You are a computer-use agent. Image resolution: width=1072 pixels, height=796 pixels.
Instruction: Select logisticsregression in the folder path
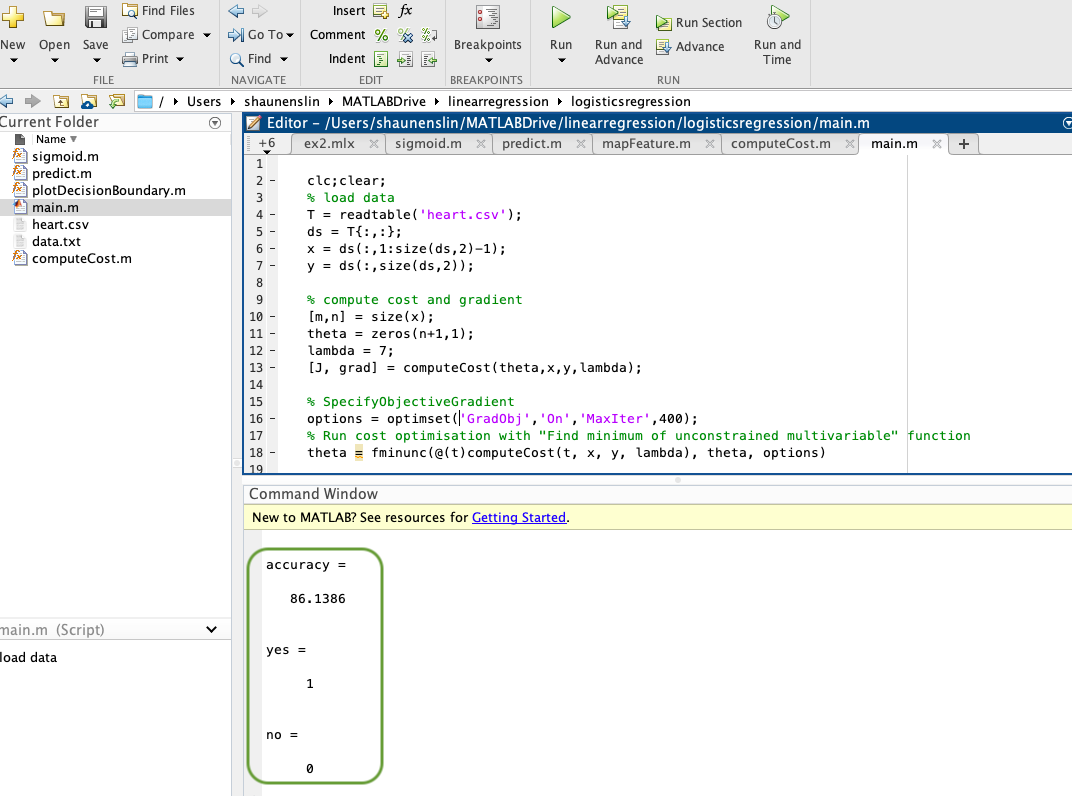click(x=630, y=101)
